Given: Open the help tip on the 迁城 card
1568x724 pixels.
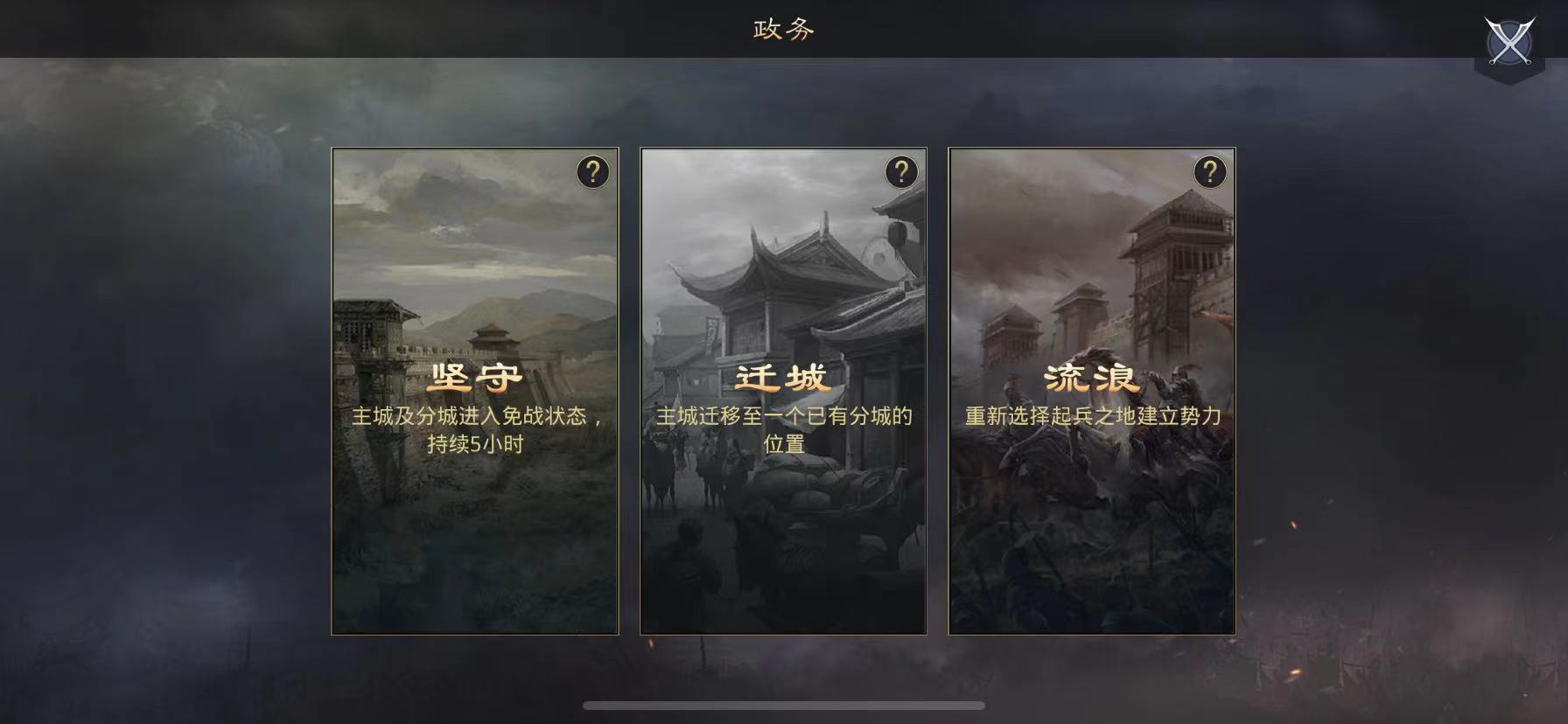Looking at the screenshot, I should pos(901,172).
